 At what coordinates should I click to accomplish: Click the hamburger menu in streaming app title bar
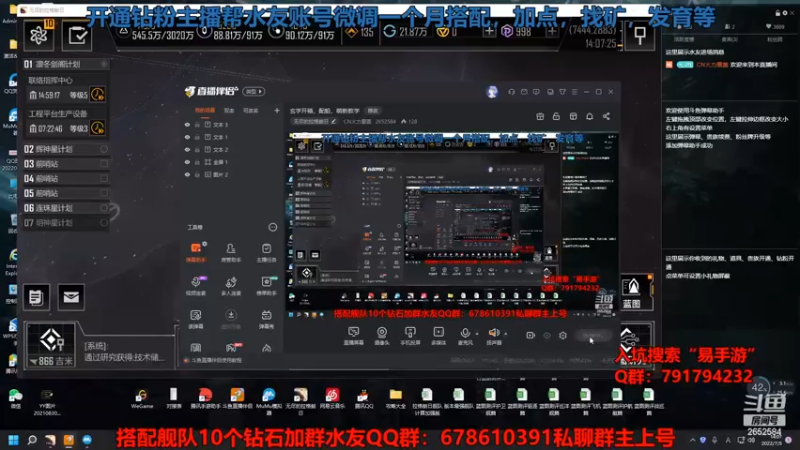click(574, 92)
